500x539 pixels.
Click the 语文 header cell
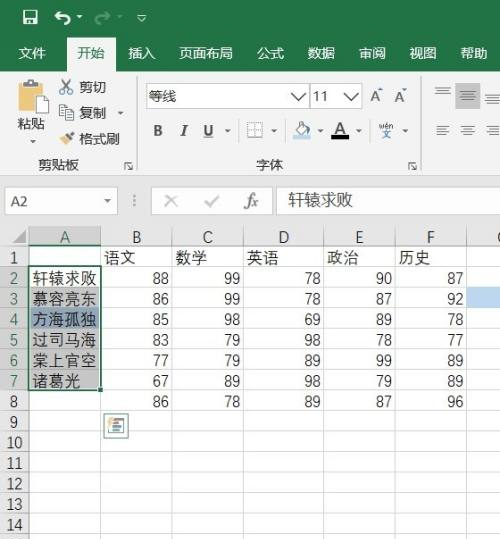[x=136, y=257]
